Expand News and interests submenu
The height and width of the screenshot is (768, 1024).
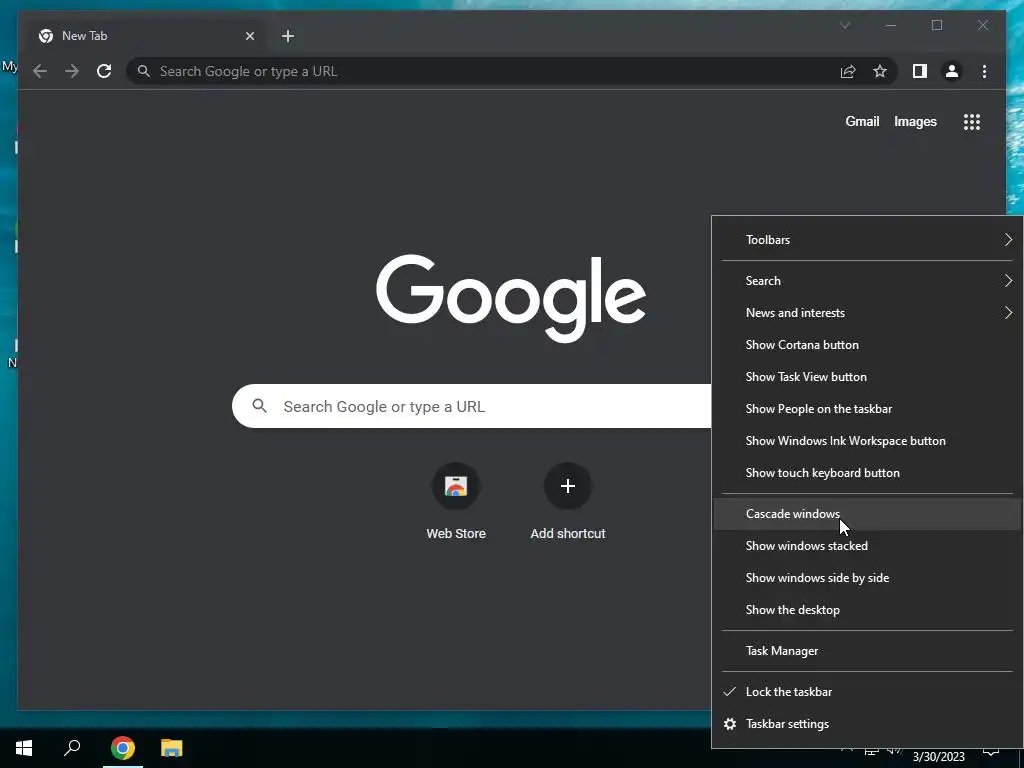pyautogui.click(x=867, y=313)
